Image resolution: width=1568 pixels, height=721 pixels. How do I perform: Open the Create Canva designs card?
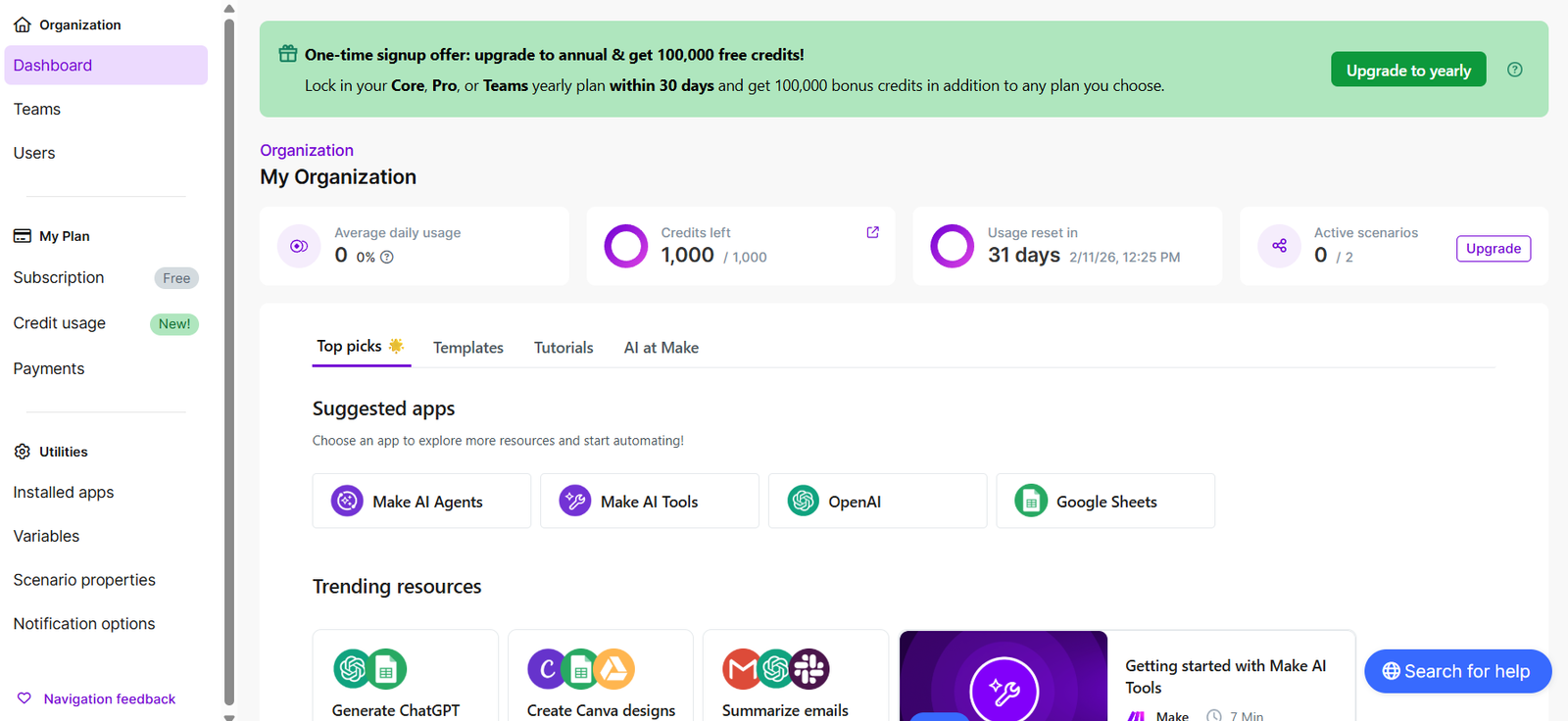click(601, 676)
